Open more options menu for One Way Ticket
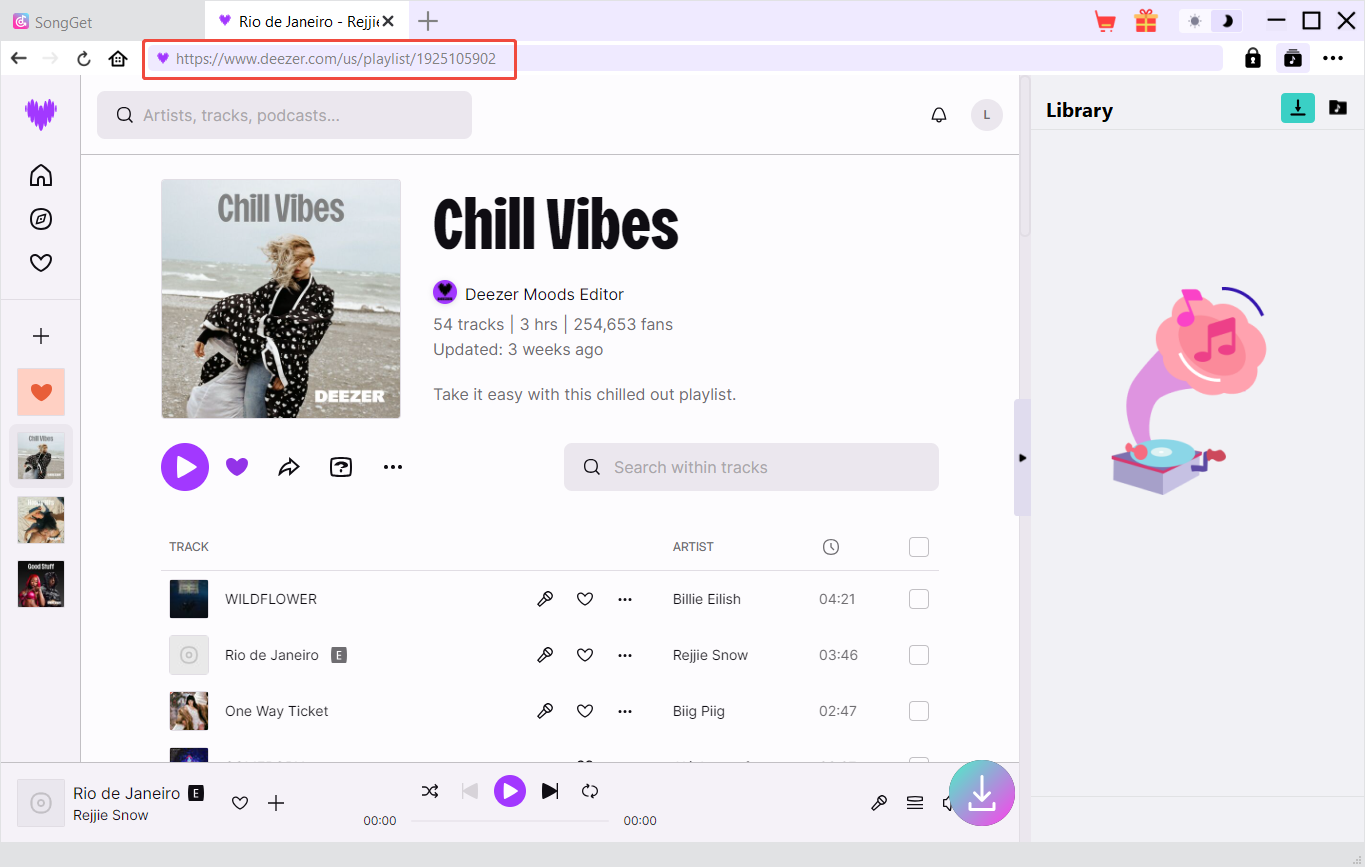The width and height of the screenshot is (1365, 867). point(625,711)
